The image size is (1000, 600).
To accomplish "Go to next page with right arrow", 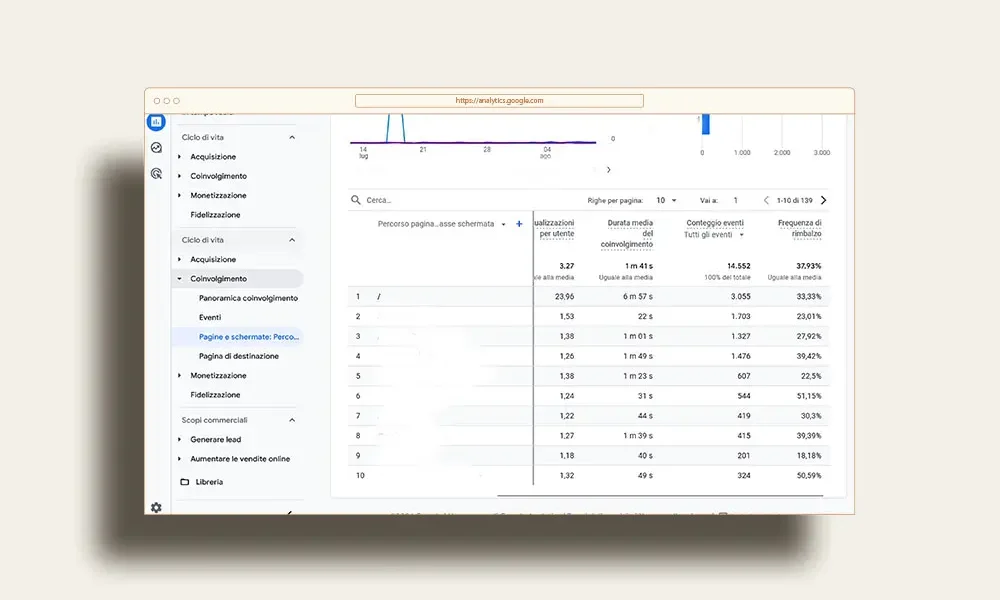I will (x=823, y=200).
